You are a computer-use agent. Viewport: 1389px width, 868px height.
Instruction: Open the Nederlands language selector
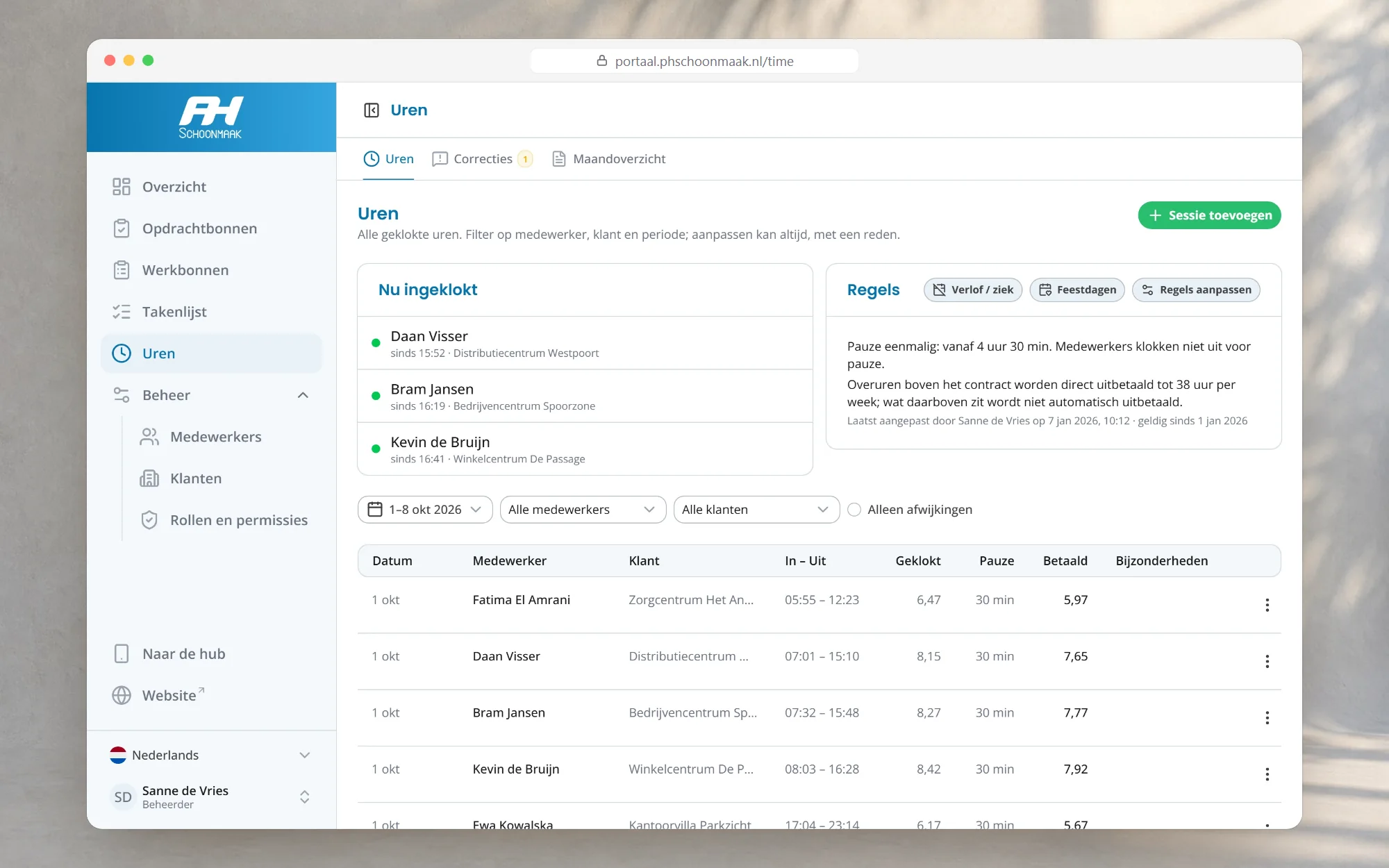click(x=210, y=755)
